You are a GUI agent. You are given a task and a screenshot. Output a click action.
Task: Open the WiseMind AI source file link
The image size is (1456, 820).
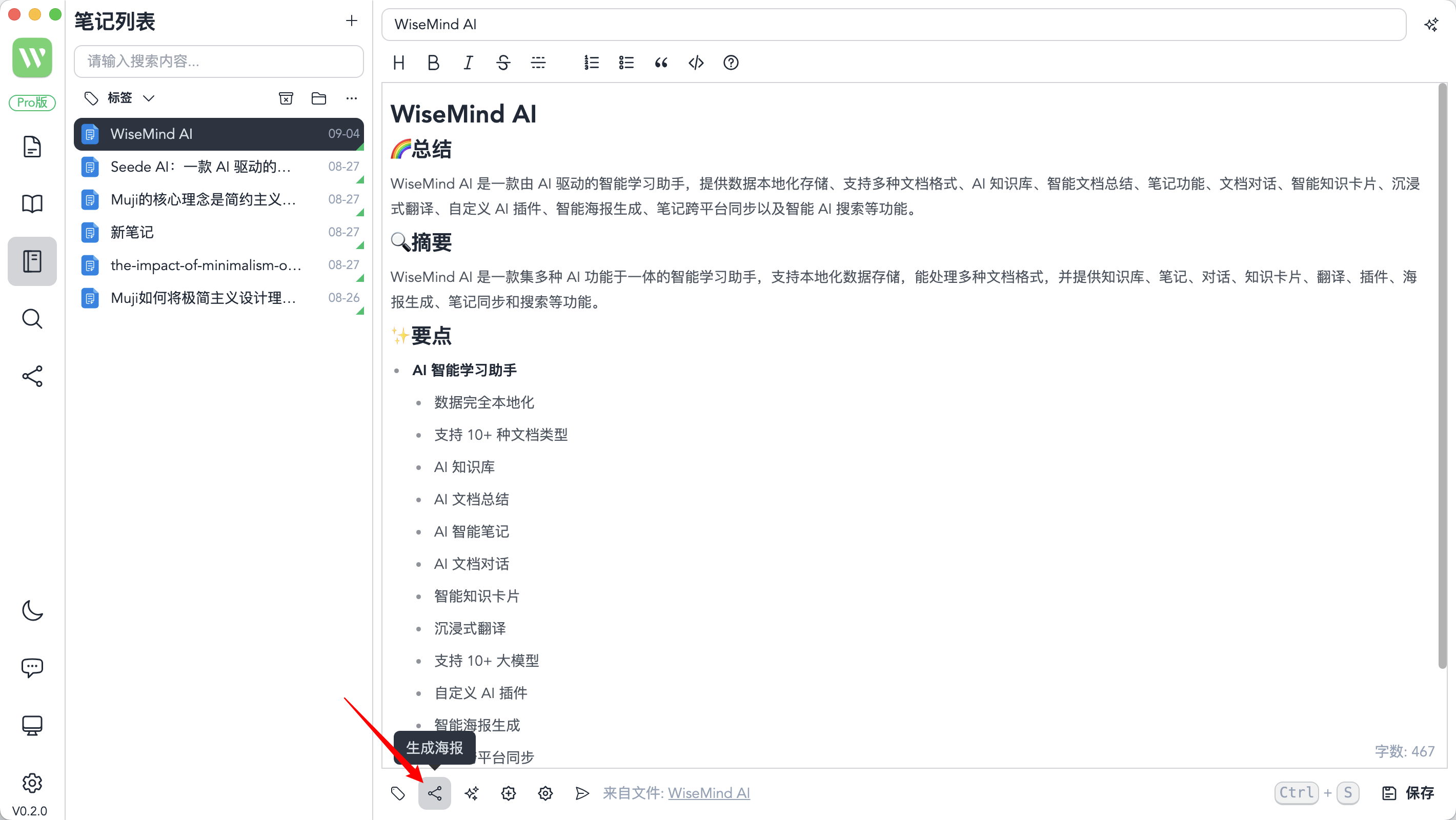(x=709, y=793)
